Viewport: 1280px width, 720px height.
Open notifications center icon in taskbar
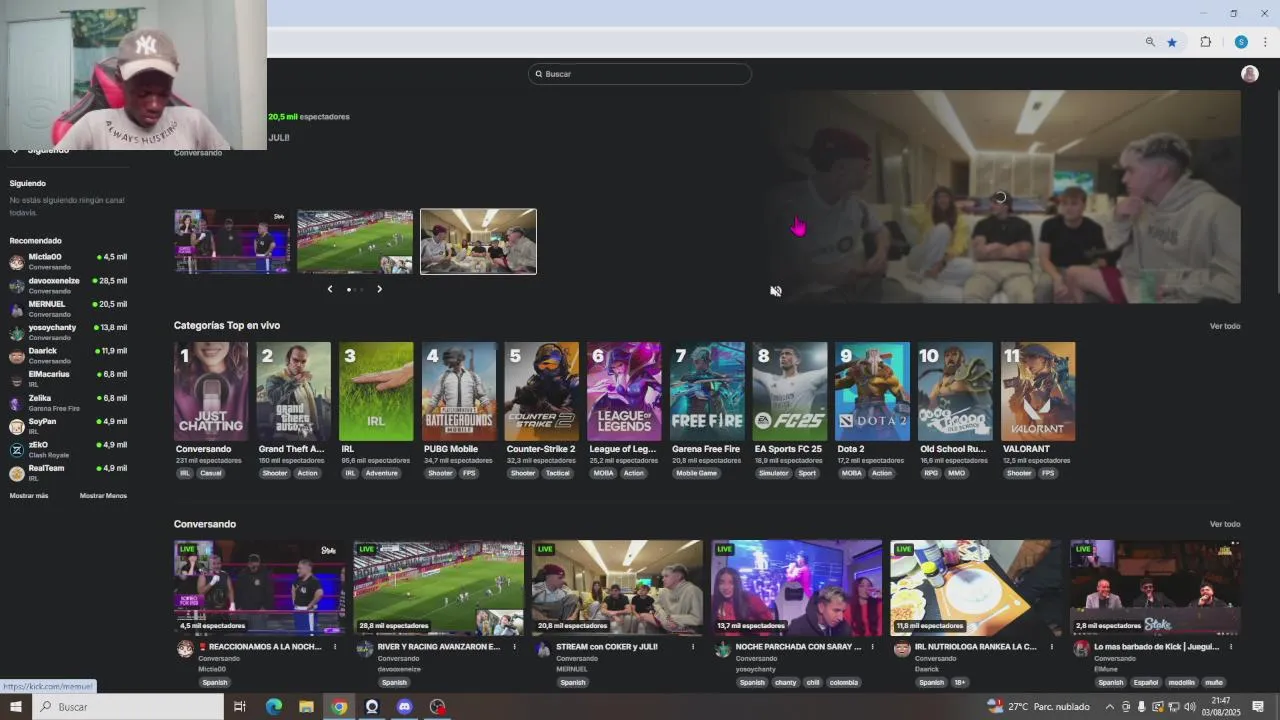[x=1258, y=707]
